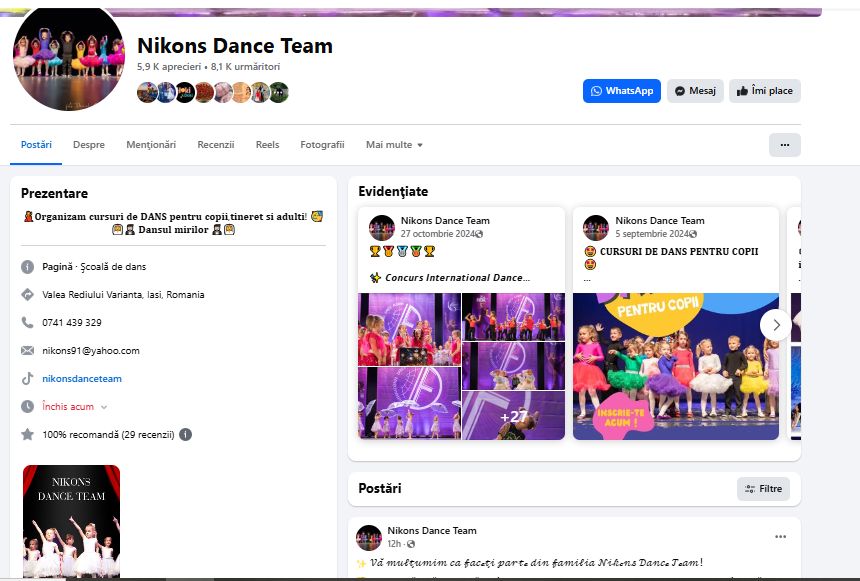Open the Nikons Dance Team profile picture
The image size is (860, 581).
(69, 57)
